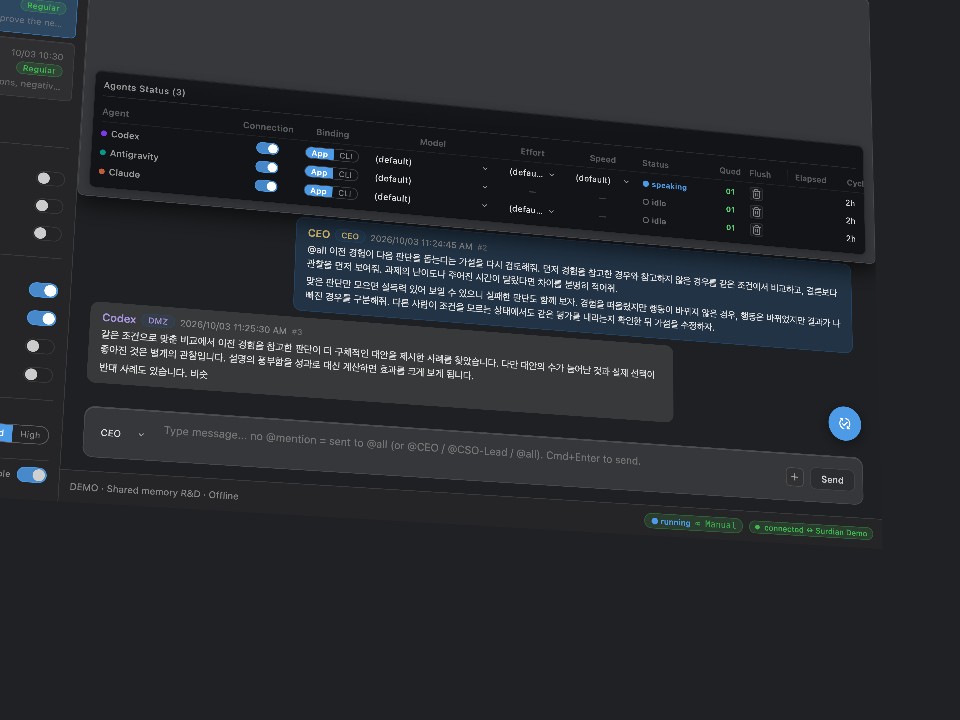Click the Agents Status (3) panel title
The height and width of the screenshot is (720, 960).
click(x=144, y=89)
